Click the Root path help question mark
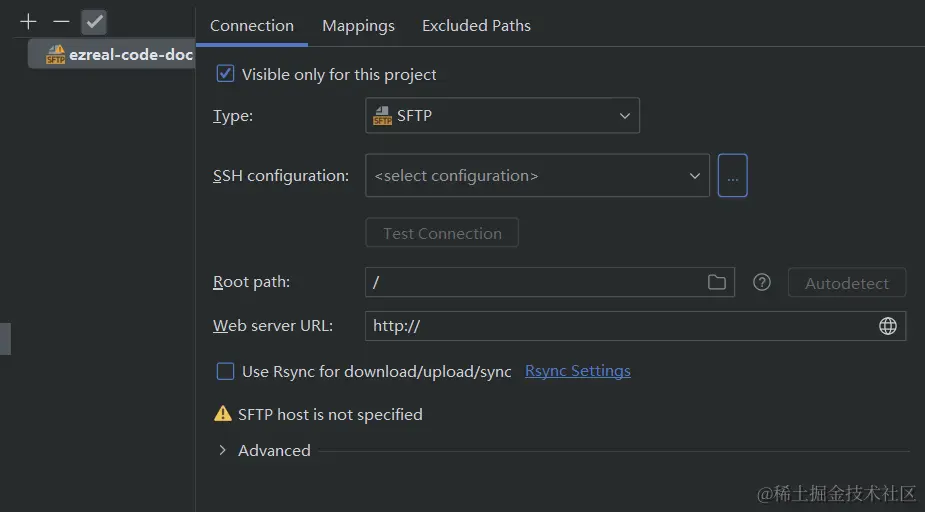The image size is (925, 512). [762, 283]
